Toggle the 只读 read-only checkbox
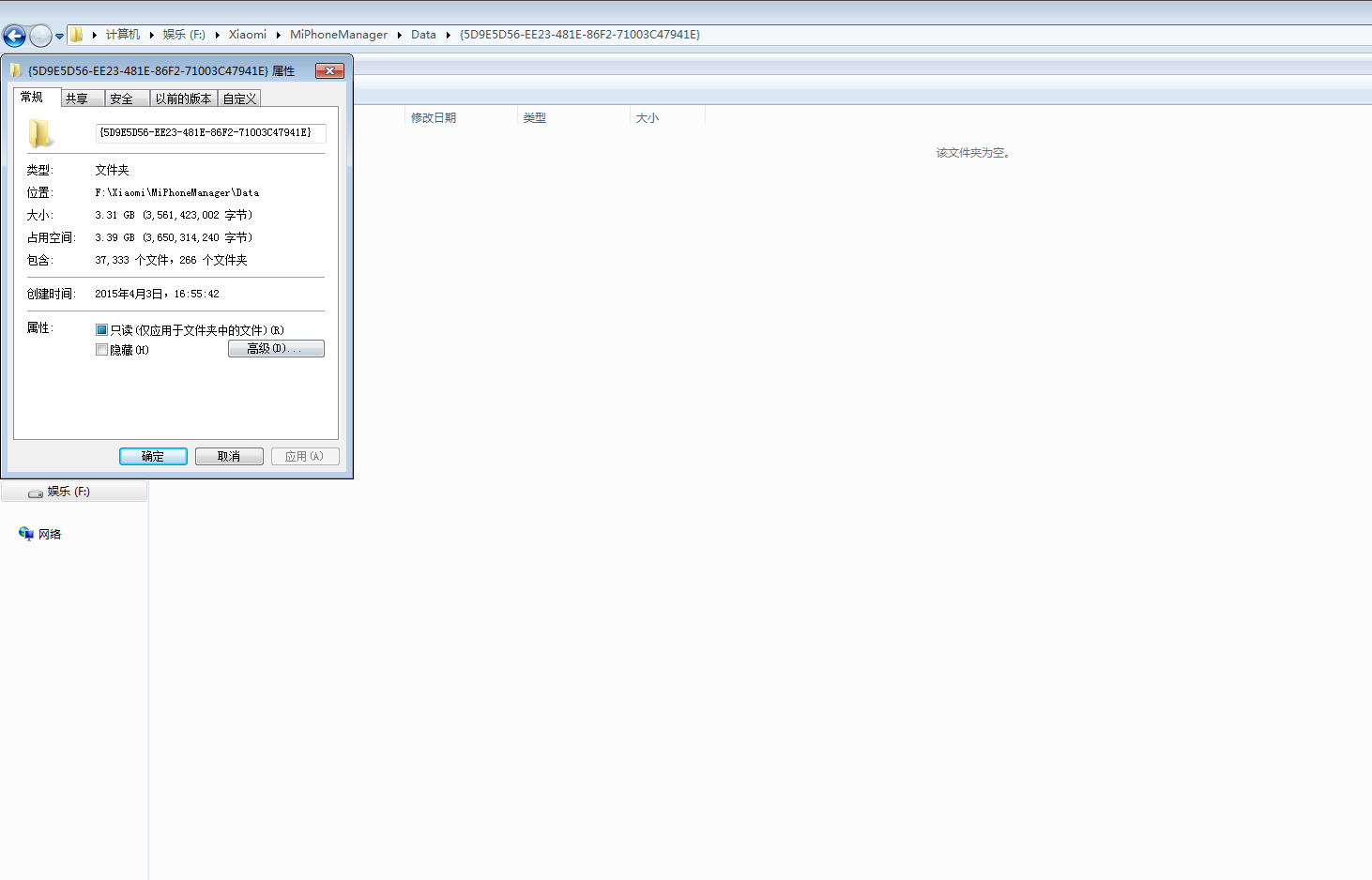Image resolution: width=1372 pixels, height=880 pixels. click(x=101, y=330)
